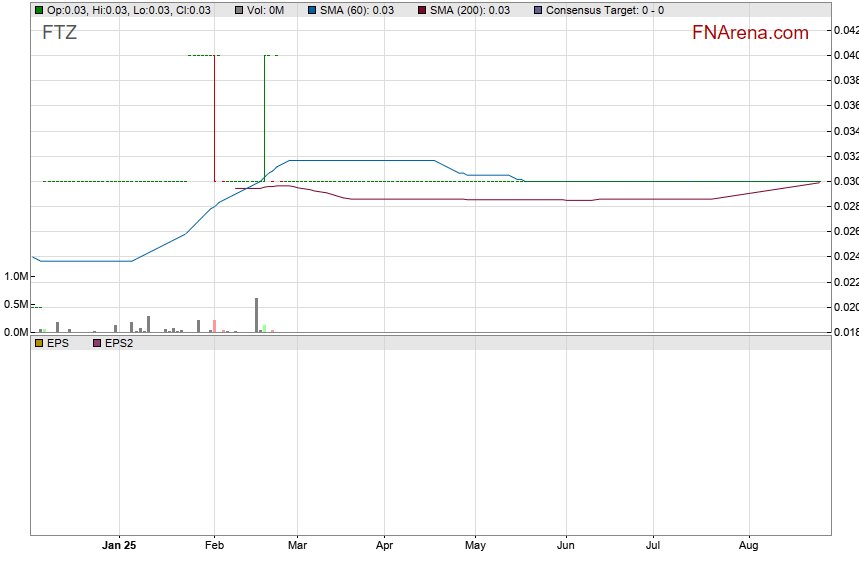Select the Jun label on the date axis
Image resolution: width=859 pixels, height=566 pixels.
point(565,545)
